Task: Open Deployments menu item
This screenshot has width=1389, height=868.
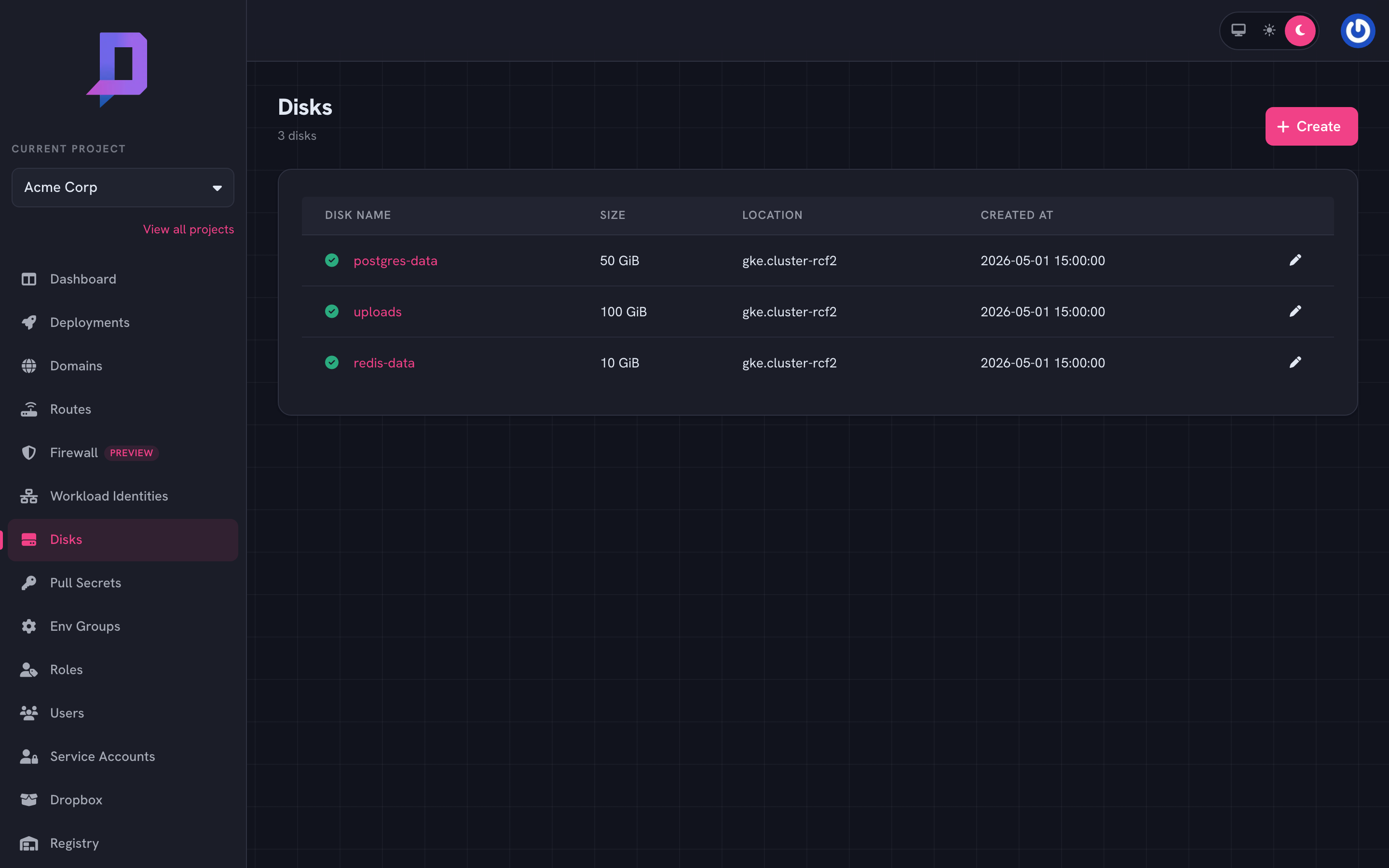Action: point(123,323)
